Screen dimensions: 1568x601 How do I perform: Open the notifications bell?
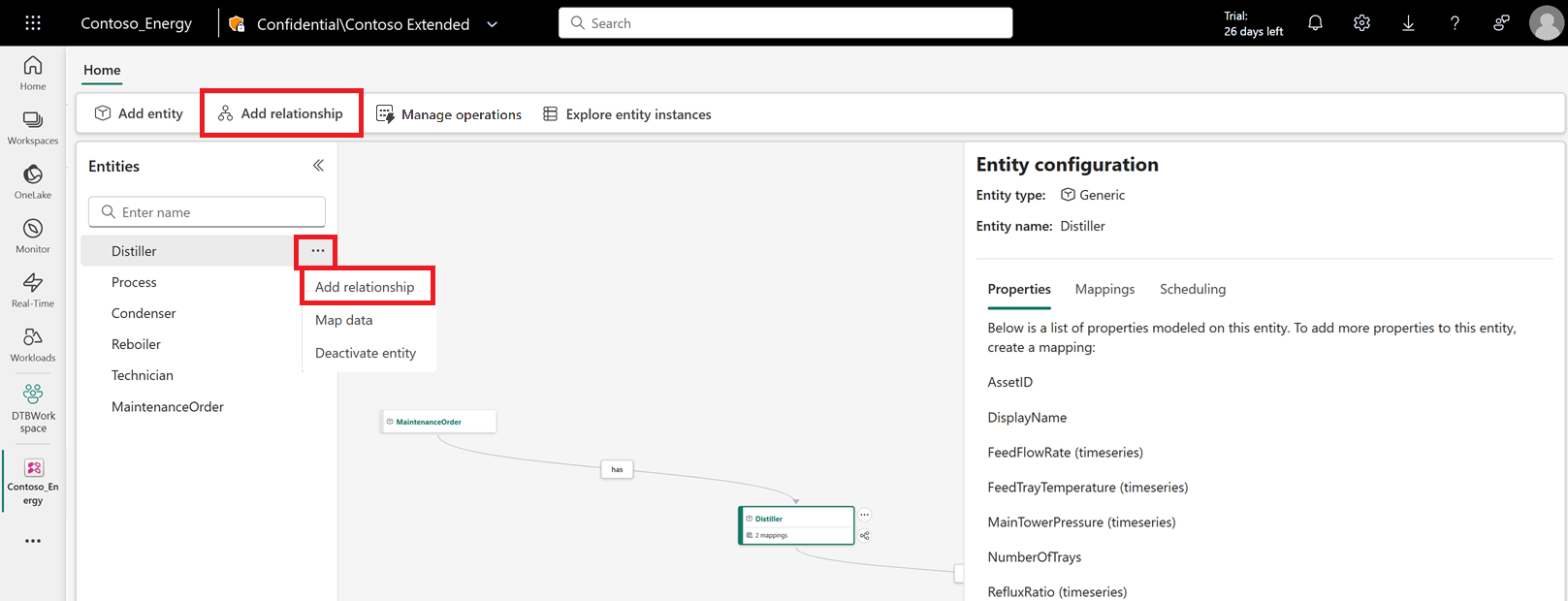[x=1315, y=23]
